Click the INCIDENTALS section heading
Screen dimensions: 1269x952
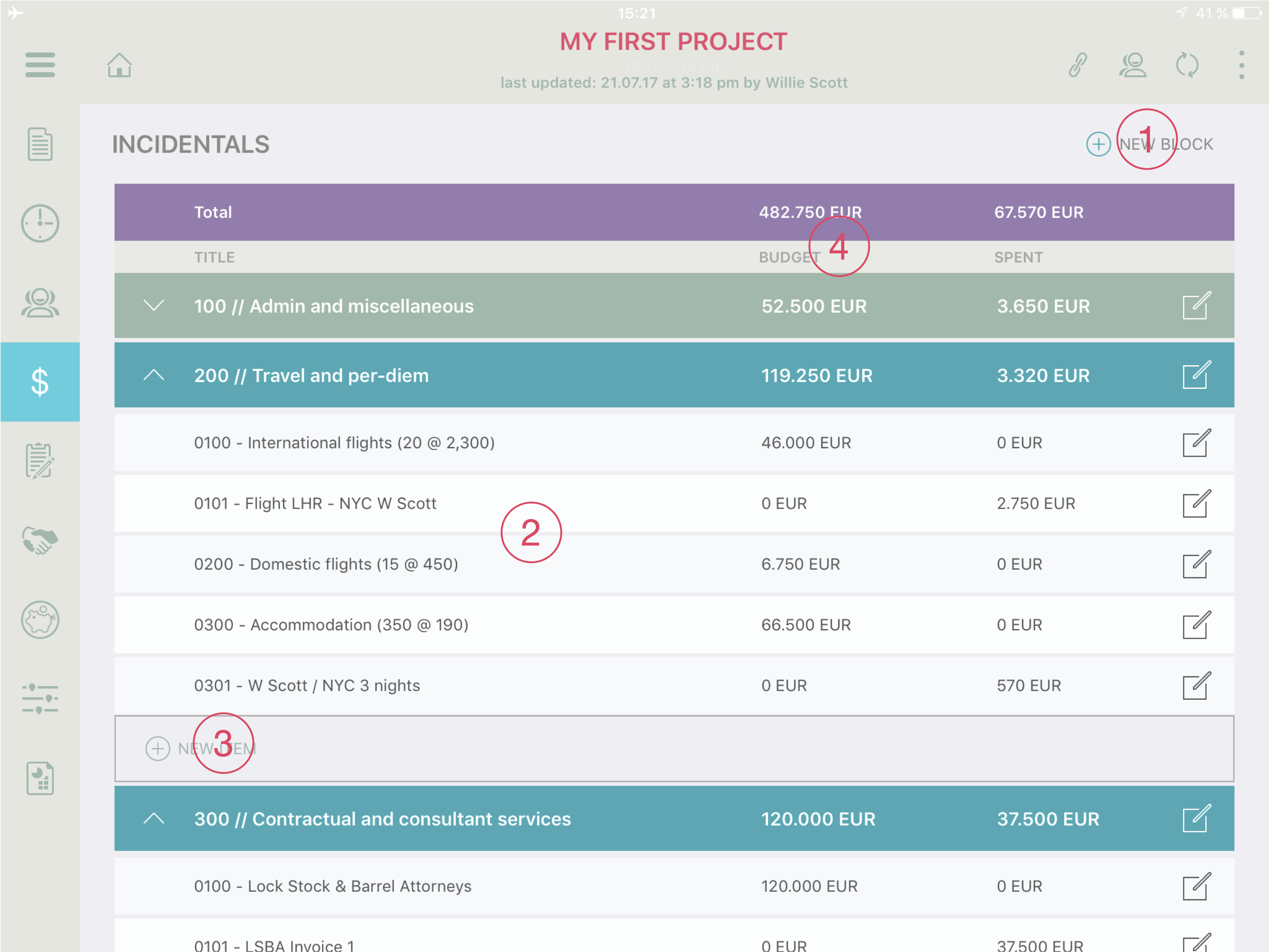tap(191, 144)
